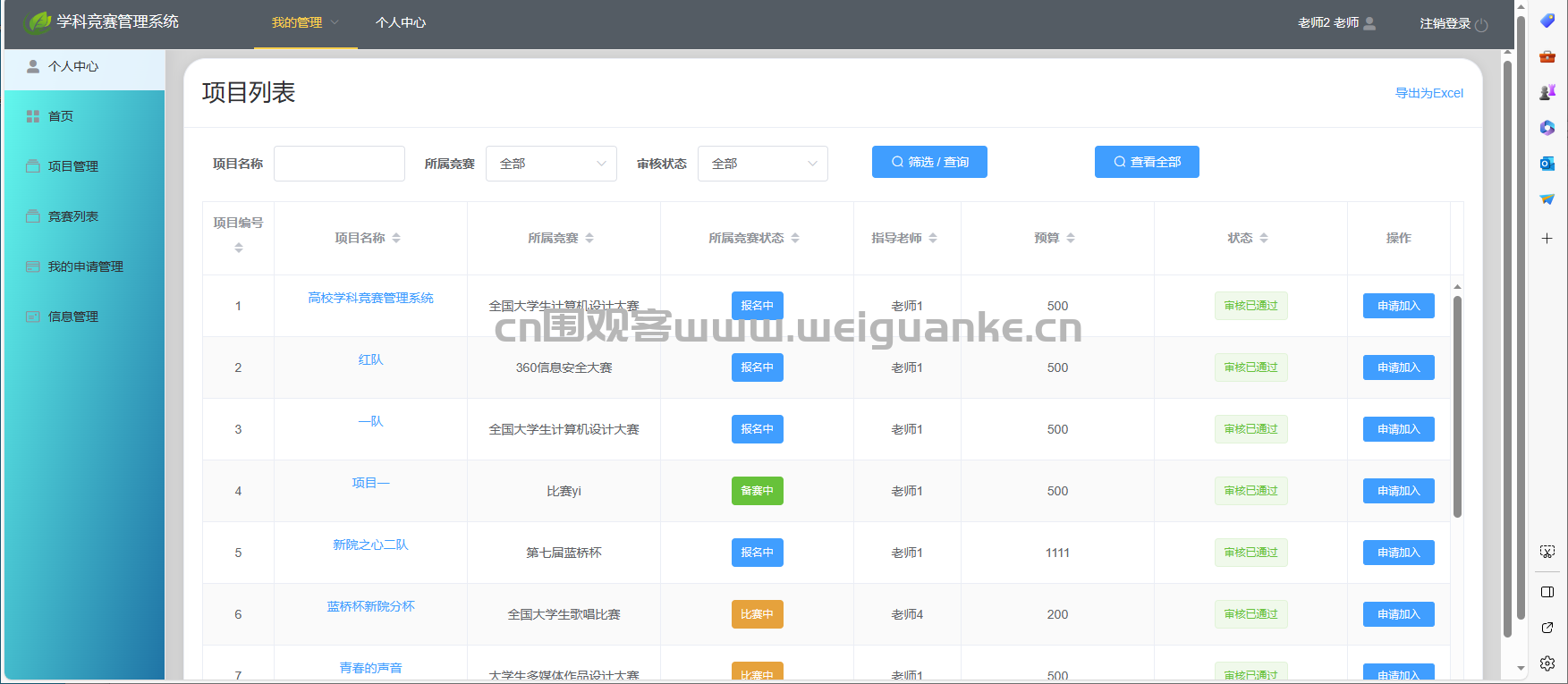Click the folder icon beside 竞赛列表

[33, 216]
